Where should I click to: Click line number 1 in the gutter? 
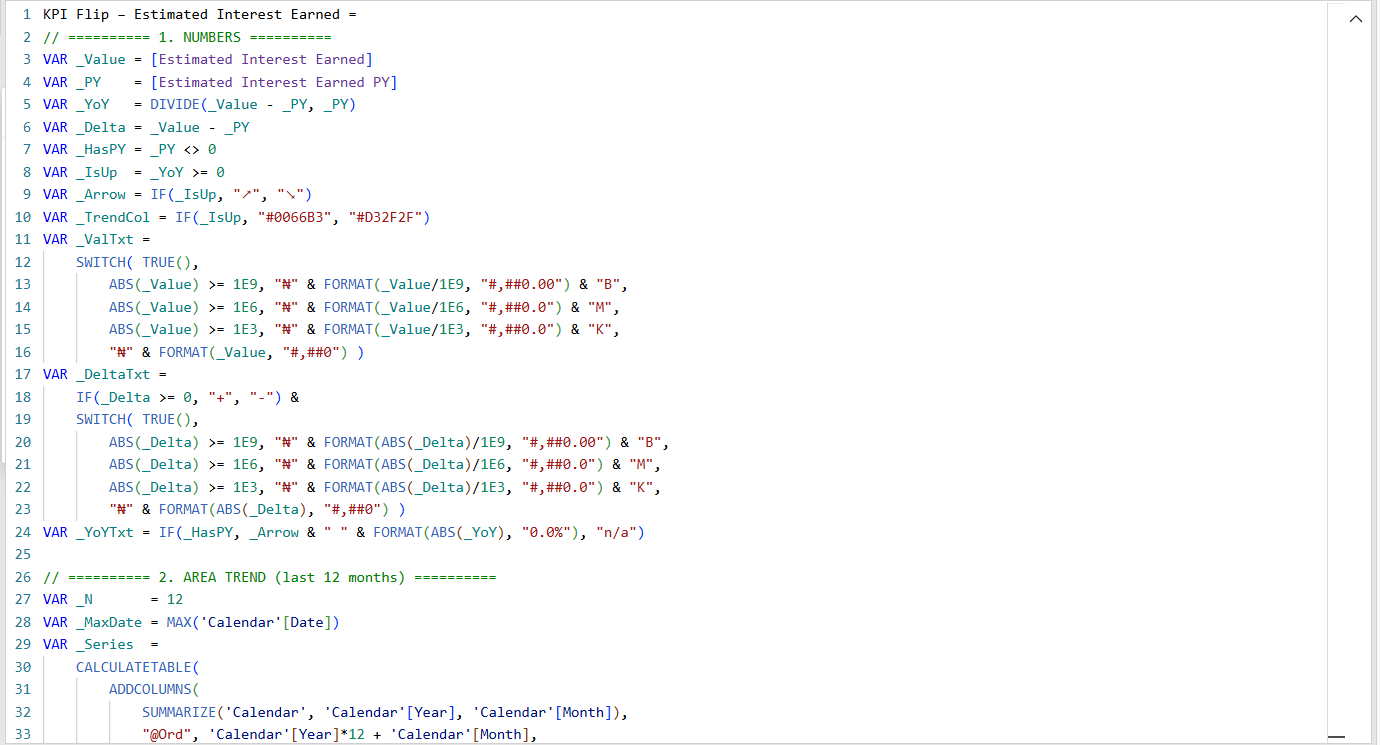pos(27,15)
